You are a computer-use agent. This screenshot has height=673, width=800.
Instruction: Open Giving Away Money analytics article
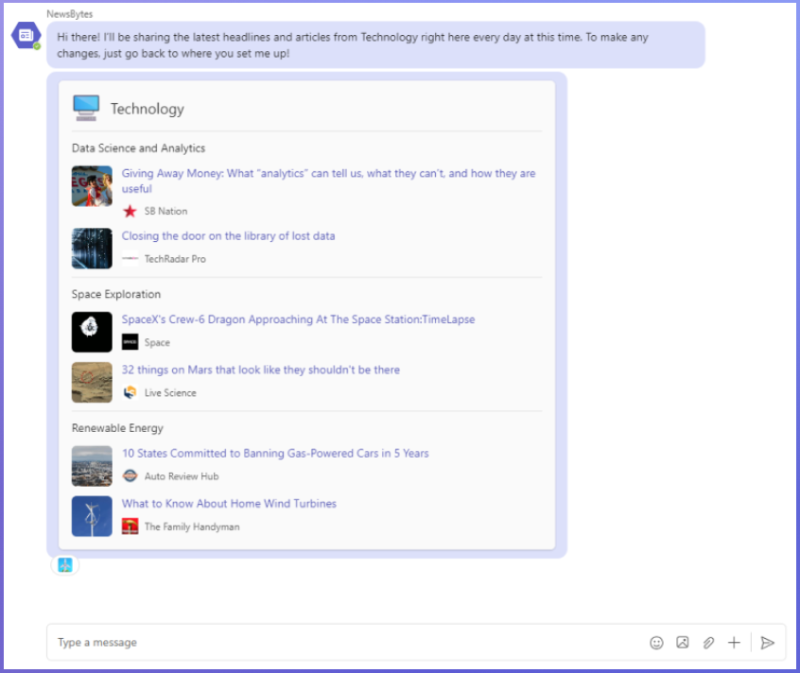(x=328, y=181)
